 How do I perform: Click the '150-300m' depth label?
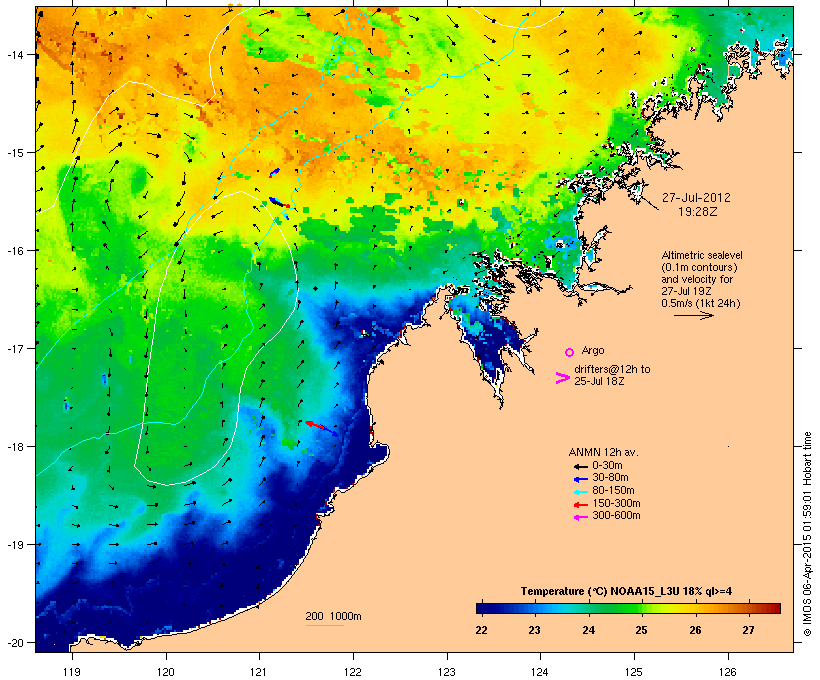(x=616, y=503)
